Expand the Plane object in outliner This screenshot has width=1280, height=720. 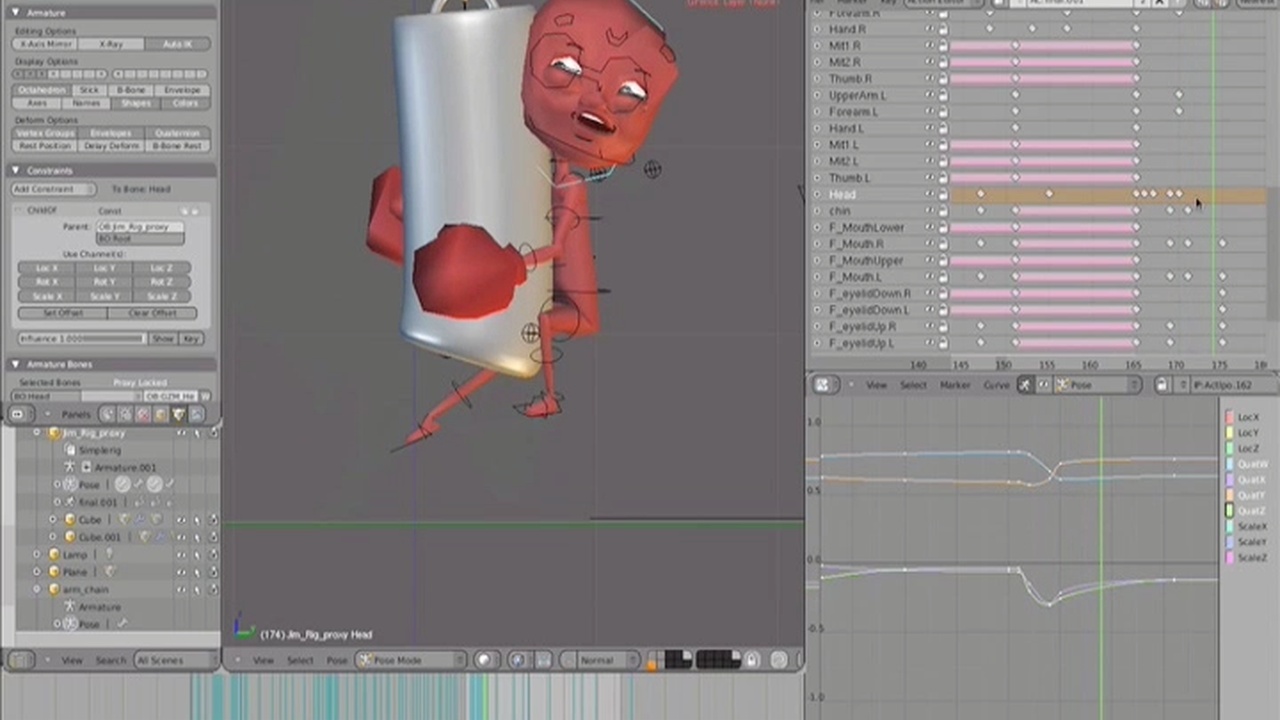point(38,571)
